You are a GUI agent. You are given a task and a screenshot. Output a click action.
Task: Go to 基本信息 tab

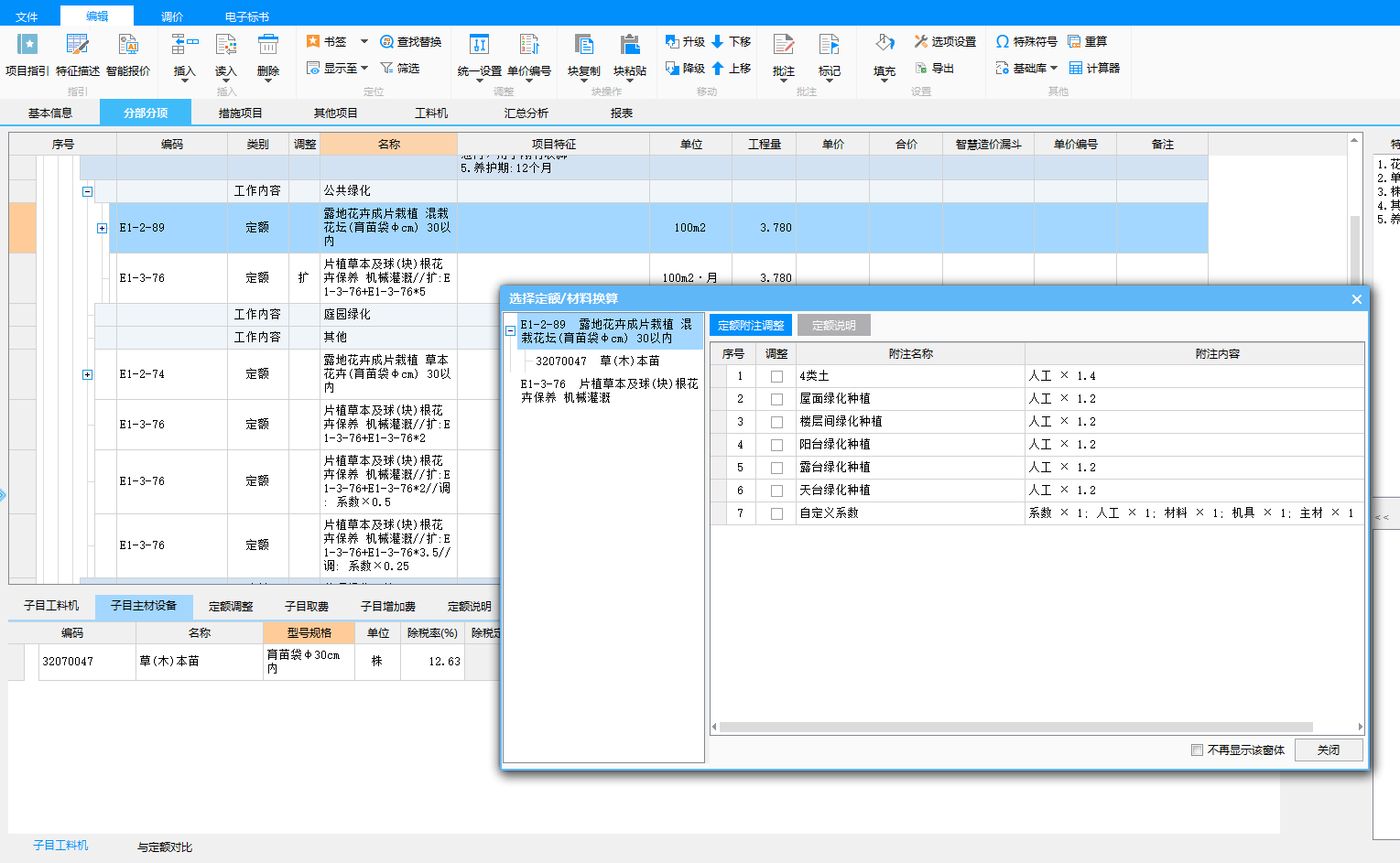click(x=50, y=113)
